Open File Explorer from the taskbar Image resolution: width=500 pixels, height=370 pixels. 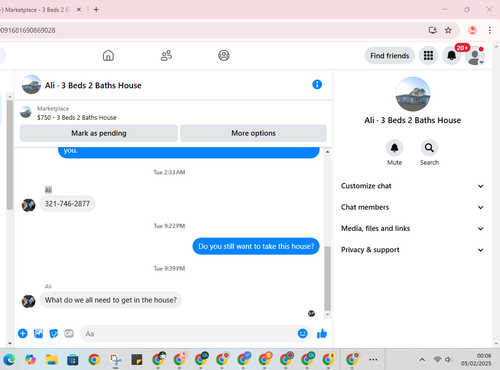pos(52,360)
